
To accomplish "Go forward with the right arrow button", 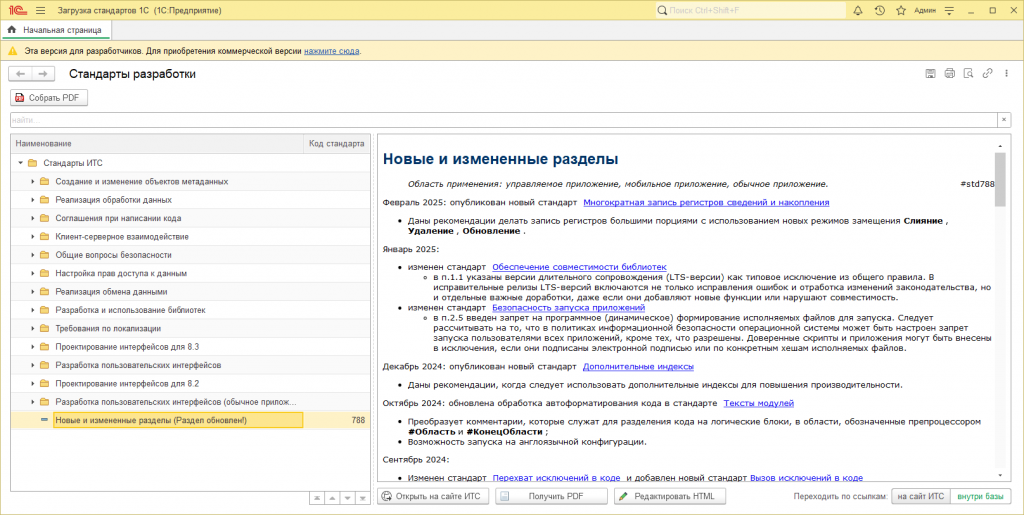I will (43, 74).
